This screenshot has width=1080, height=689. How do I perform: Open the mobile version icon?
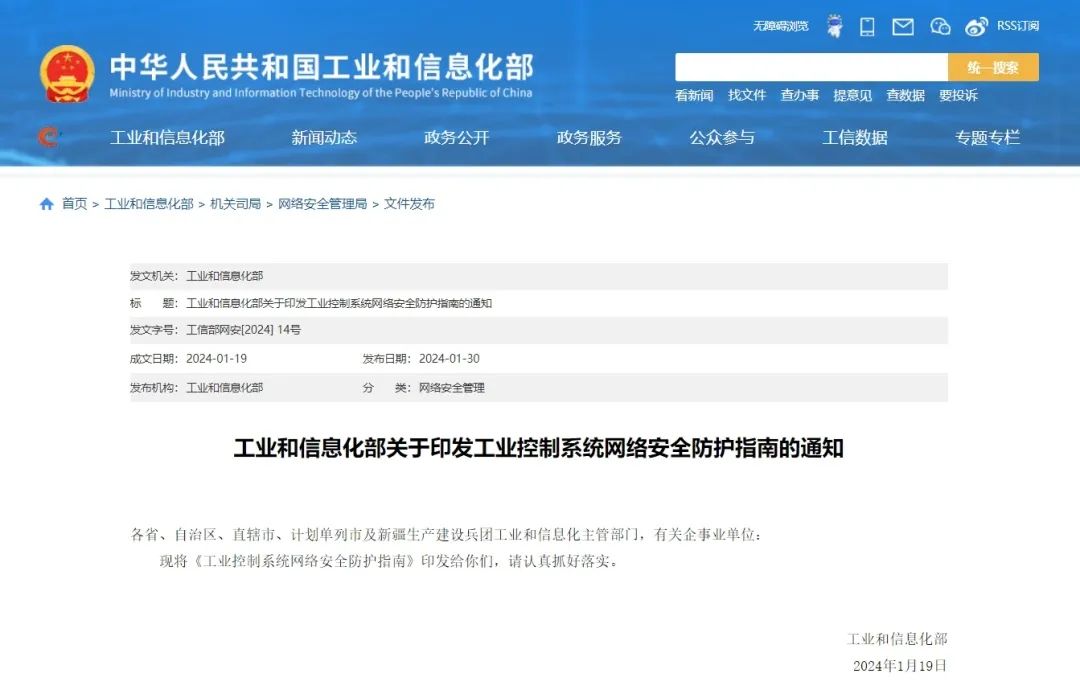(867, 26)
